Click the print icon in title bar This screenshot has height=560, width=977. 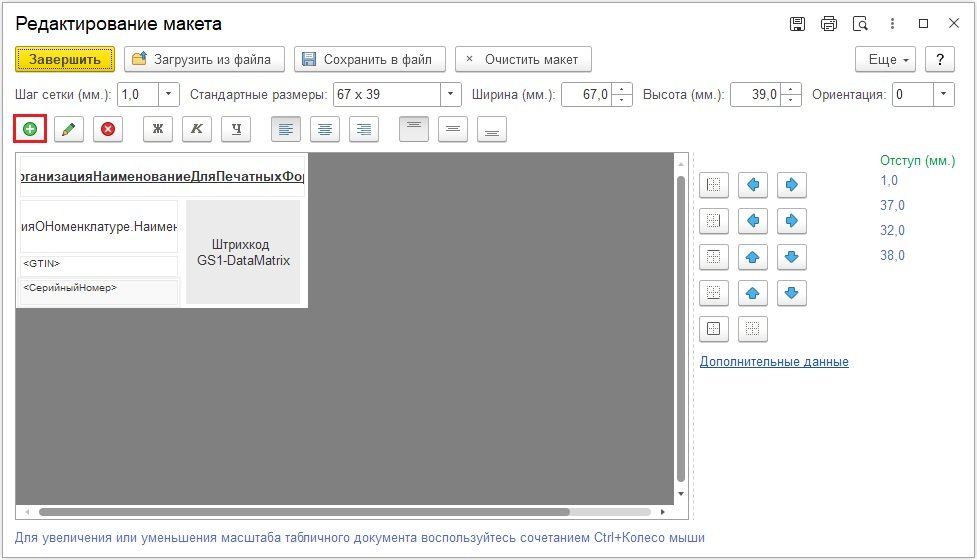(x=828, y=24)
